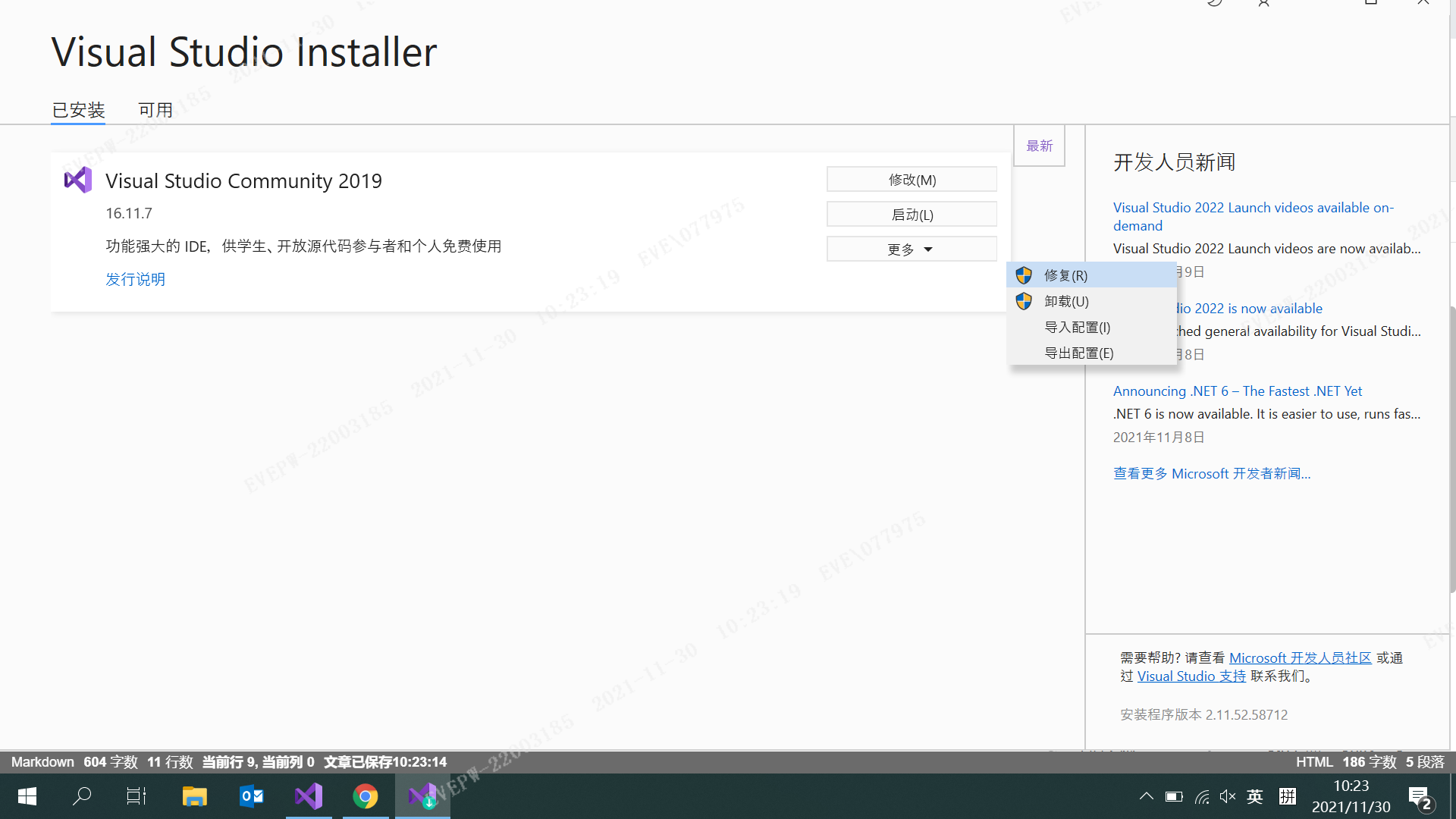Expand the 更多 dropdown button
1456x819 pixels.
click(x=911, y=249)
